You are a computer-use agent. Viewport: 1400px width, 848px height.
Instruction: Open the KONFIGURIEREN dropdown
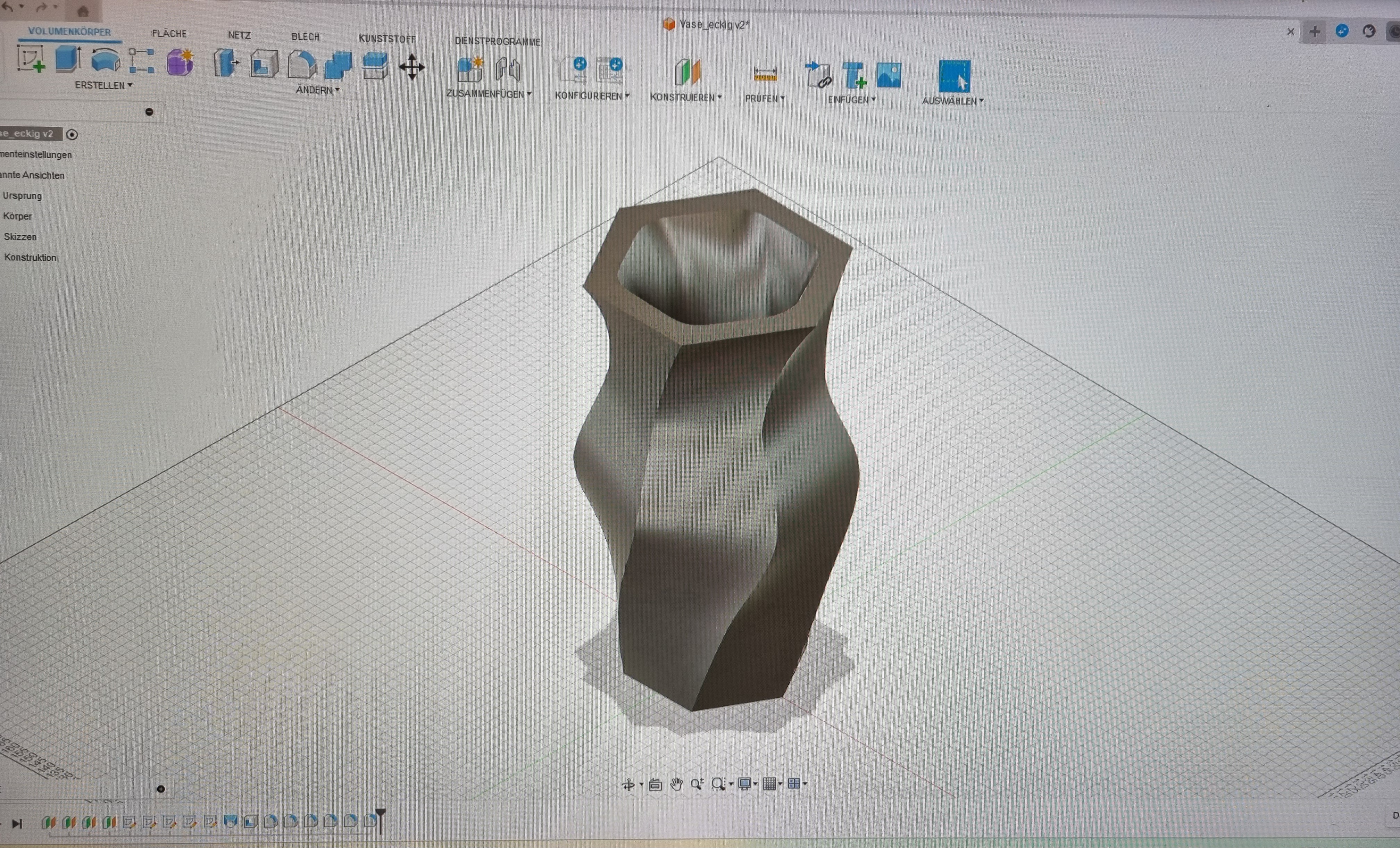tap(592, 96)
